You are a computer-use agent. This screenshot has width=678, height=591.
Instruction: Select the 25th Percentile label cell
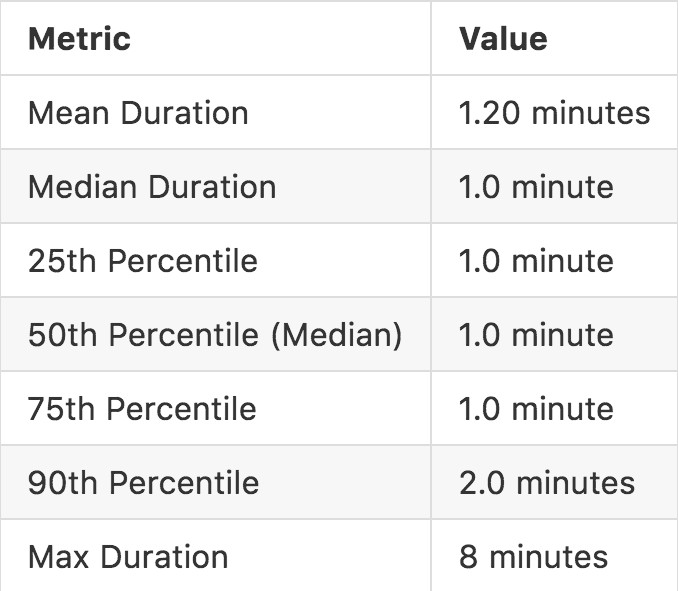143,261
